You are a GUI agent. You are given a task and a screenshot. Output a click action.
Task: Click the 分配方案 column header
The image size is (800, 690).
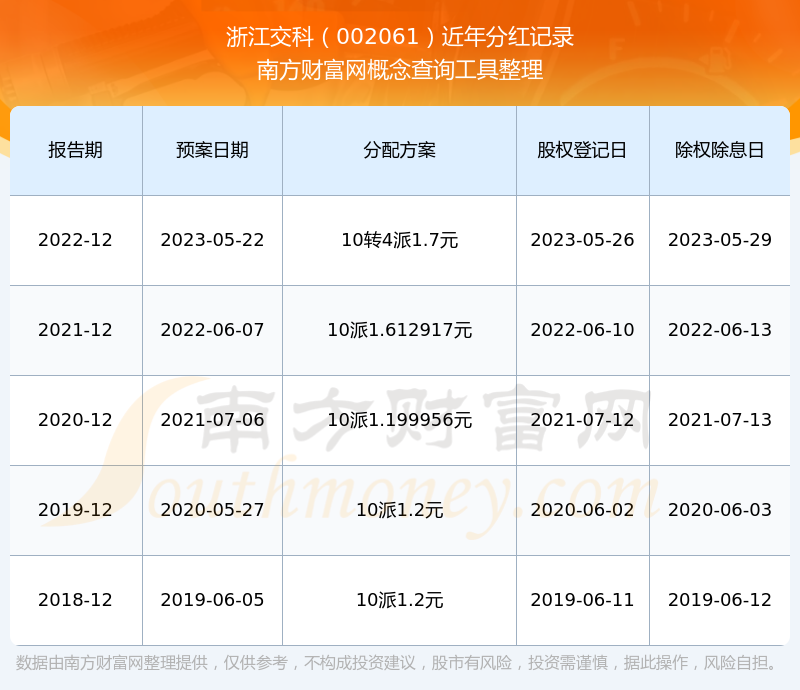399,151
